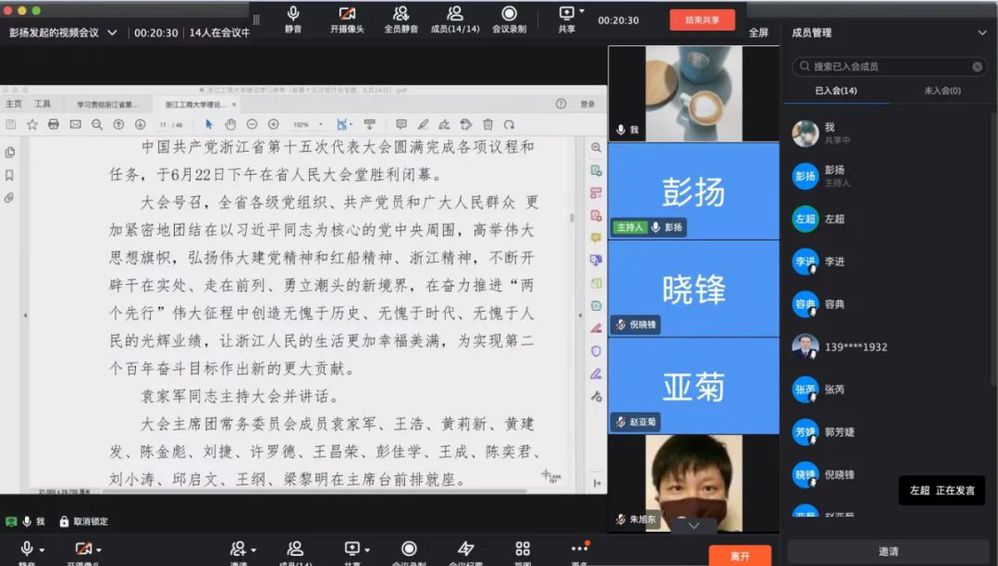Click the bookmark star icon in PDF toolbar

coord(32,124)
